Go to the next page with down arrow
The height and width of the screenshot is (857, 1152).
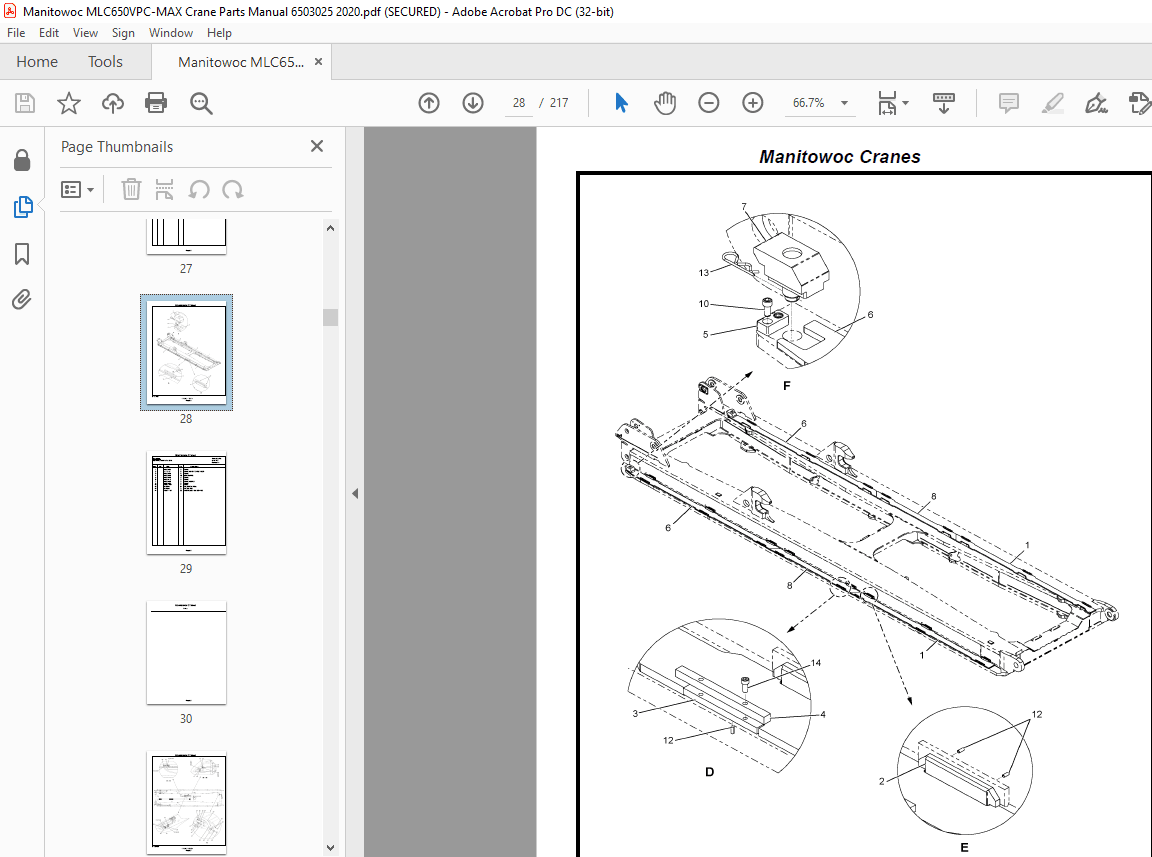tap(472, 102)
